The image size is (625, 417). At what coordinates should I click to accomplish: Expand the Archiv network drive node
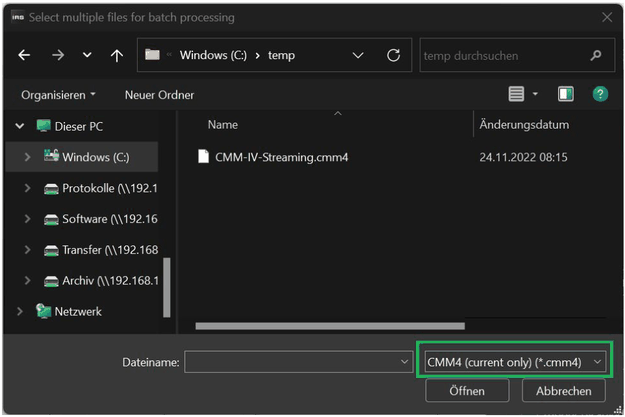[27, 281]
